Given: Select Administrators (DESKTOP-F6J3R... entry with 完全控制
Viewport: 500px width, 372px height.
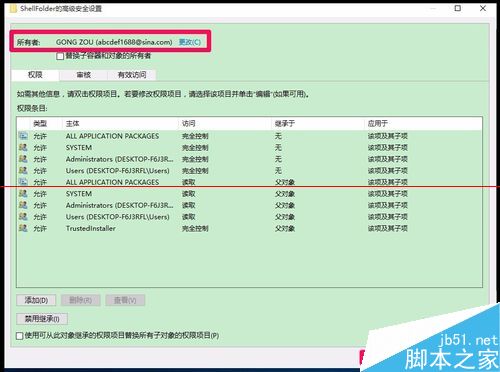Looking at the screenshot, I should 249,159.
